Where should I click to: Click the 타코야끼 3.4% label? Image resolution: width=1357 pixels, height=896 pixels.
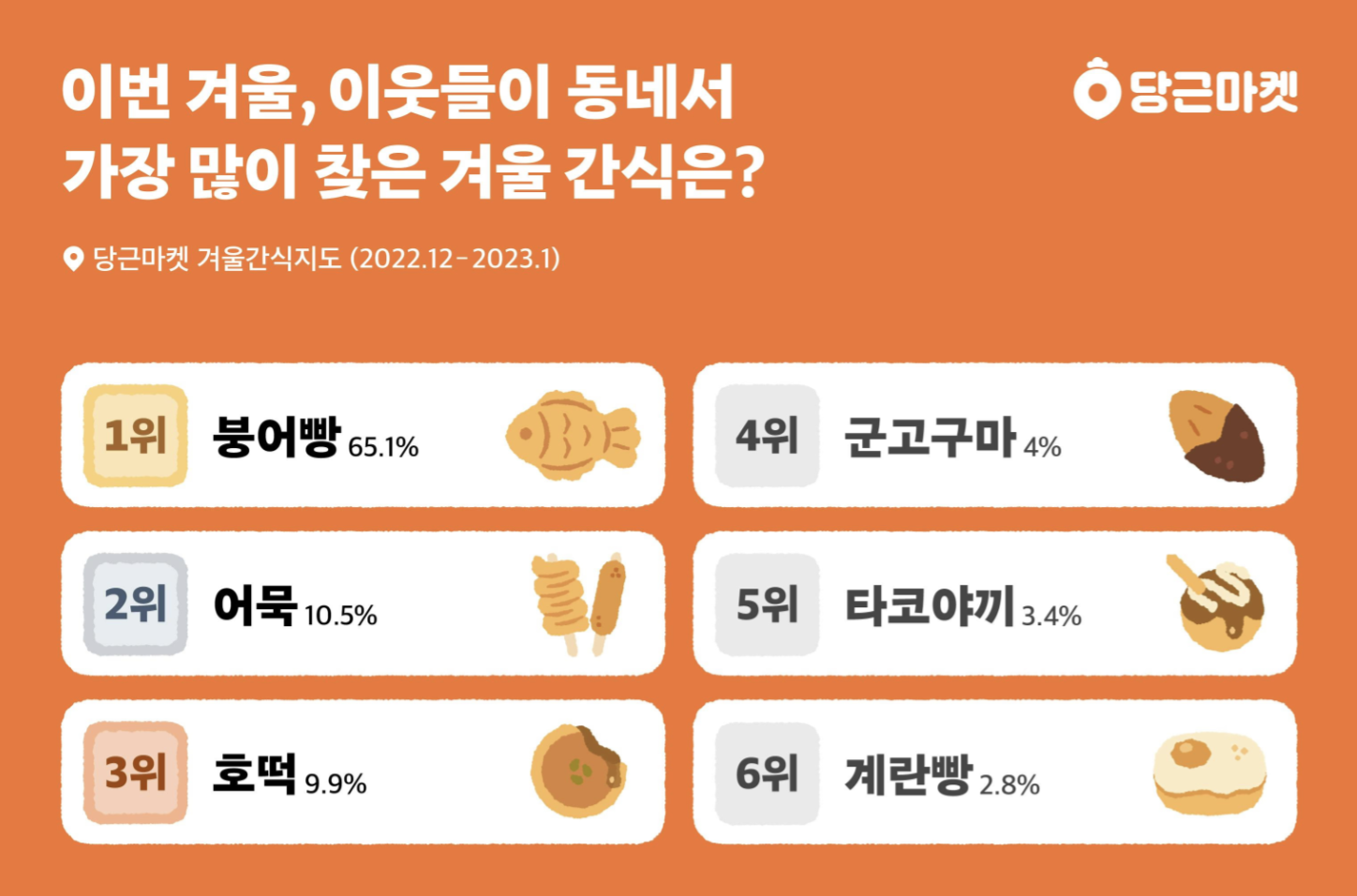963,606
